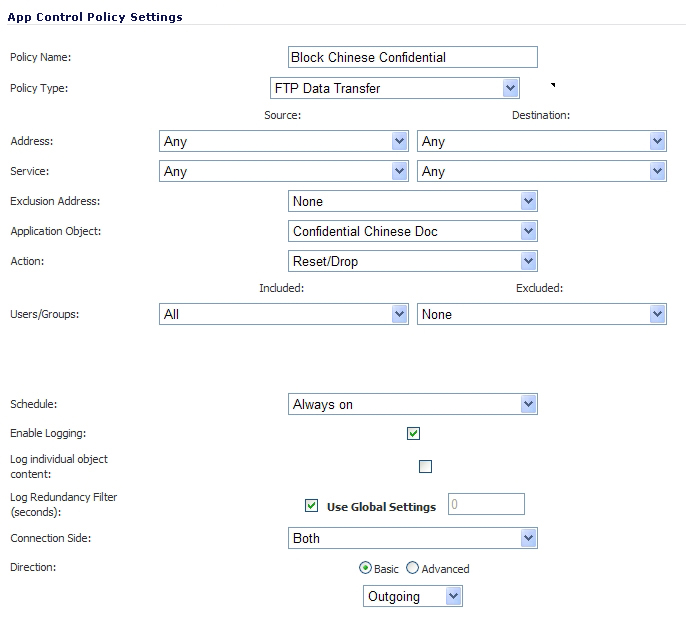Open the Source Service dropdown
Screen dimensions: 686x624
[x=284, y=171]
